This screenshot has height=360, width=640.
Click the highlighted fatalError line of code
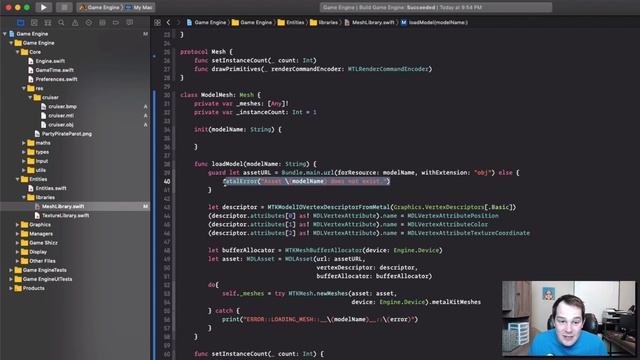(x=307, y=181)
